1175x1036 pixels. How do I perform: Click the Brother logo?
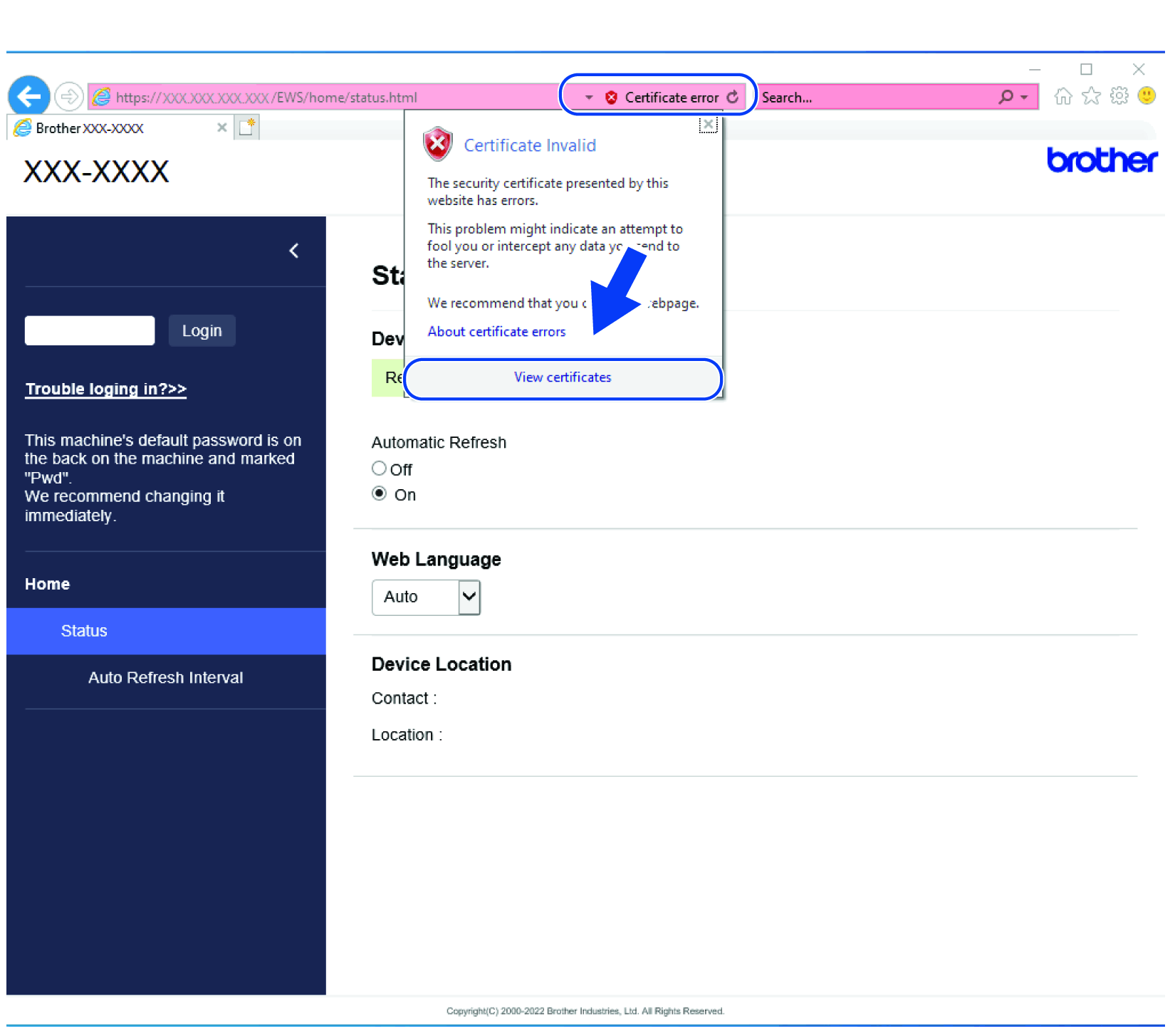[x=1102, y=161]
